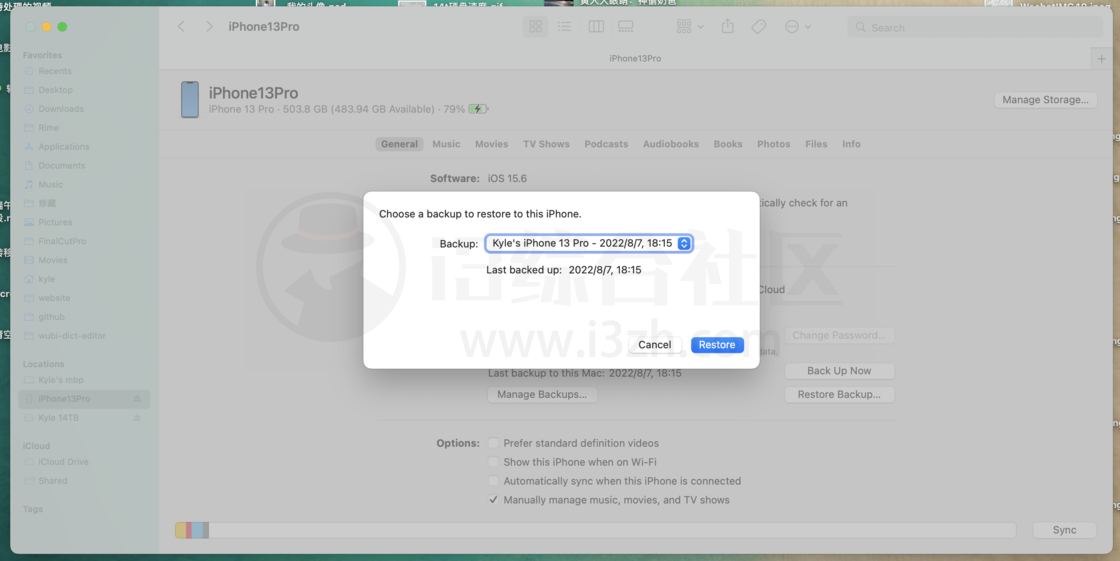Click the iPhone storage usage bar

coord(595,530)
